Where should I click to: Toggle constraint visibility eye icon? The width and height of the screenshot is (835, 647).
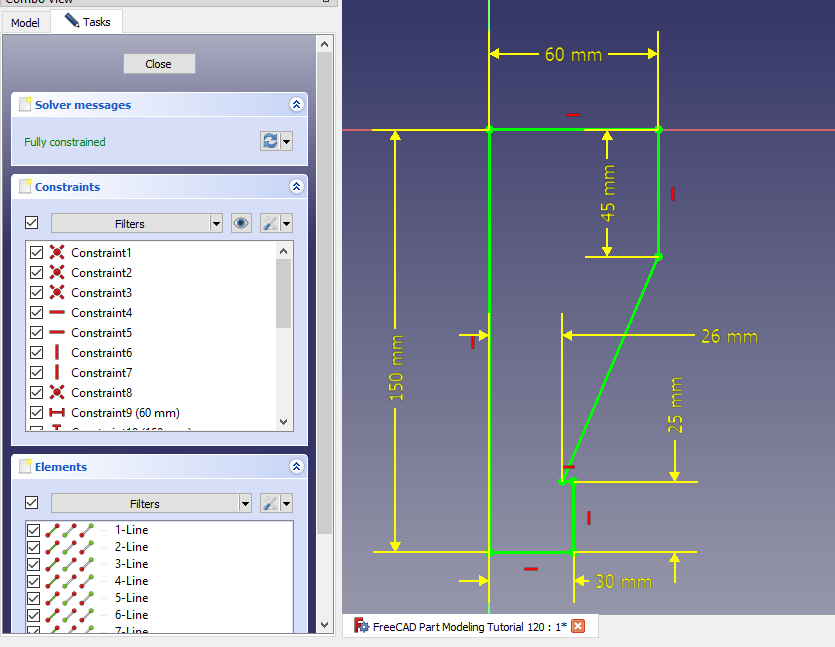tap(241, 223)
